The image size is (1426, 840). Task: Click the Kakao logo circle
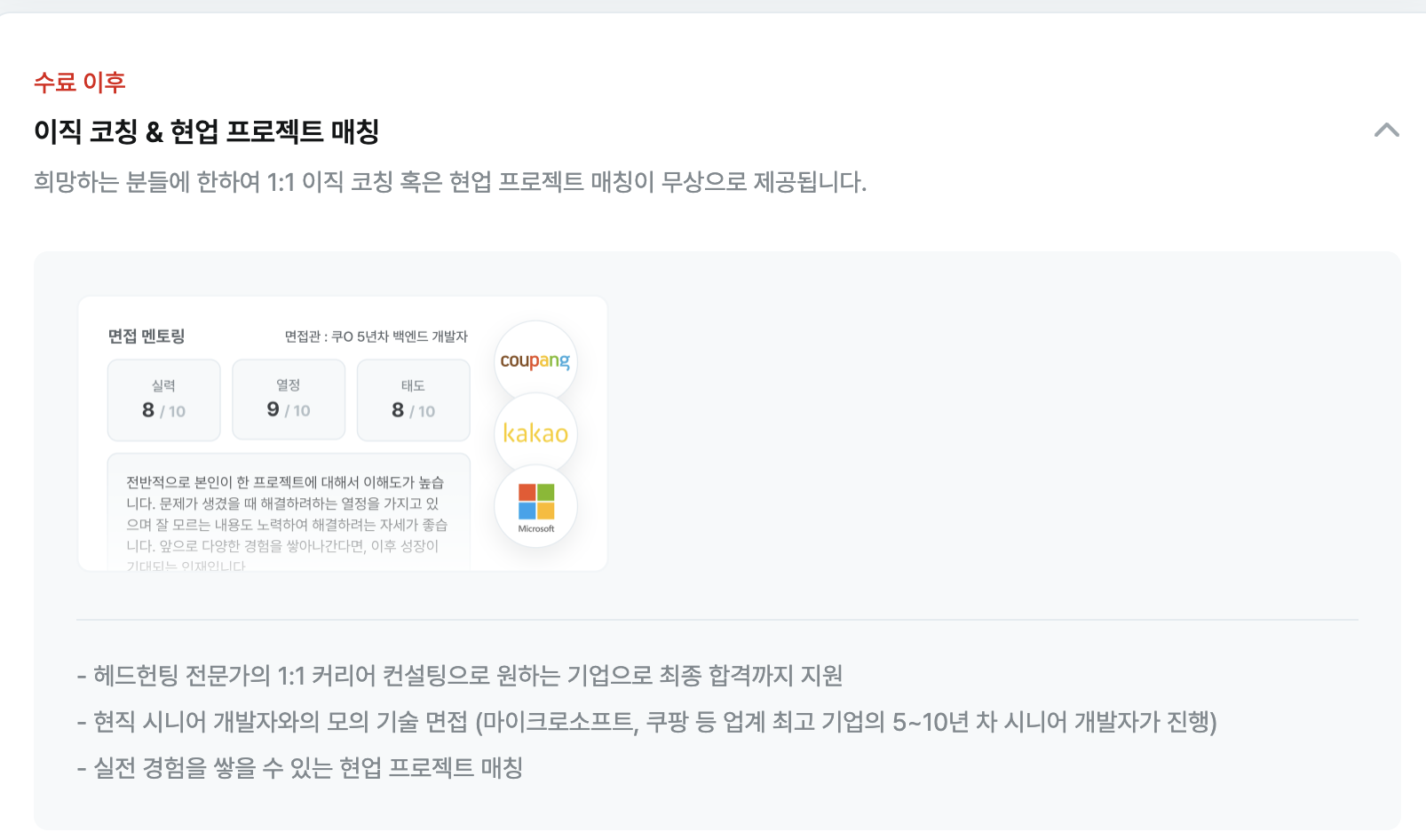535,433
